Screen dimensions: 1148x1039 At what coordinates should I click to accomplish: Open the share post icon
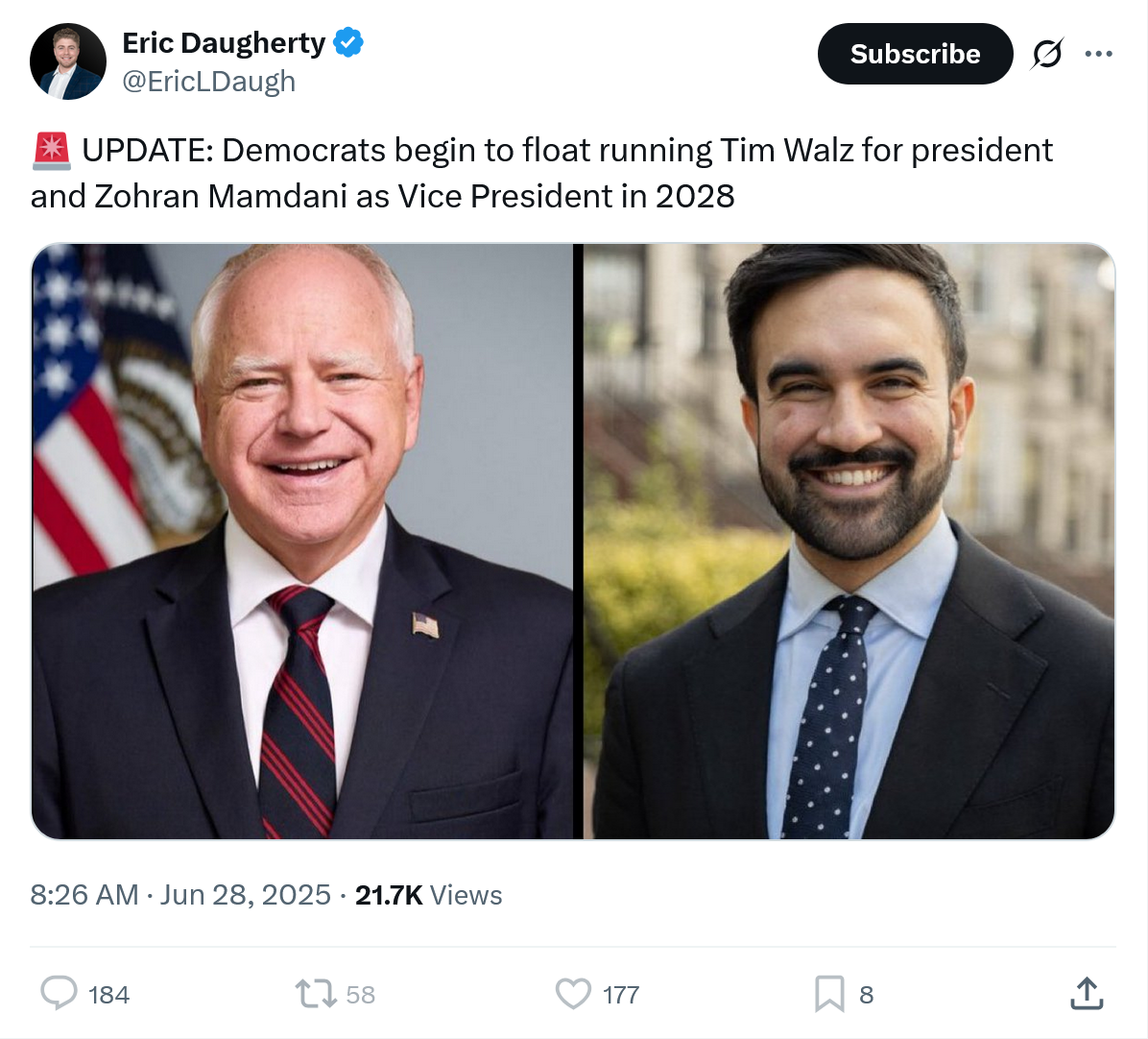pos(1087,993)
